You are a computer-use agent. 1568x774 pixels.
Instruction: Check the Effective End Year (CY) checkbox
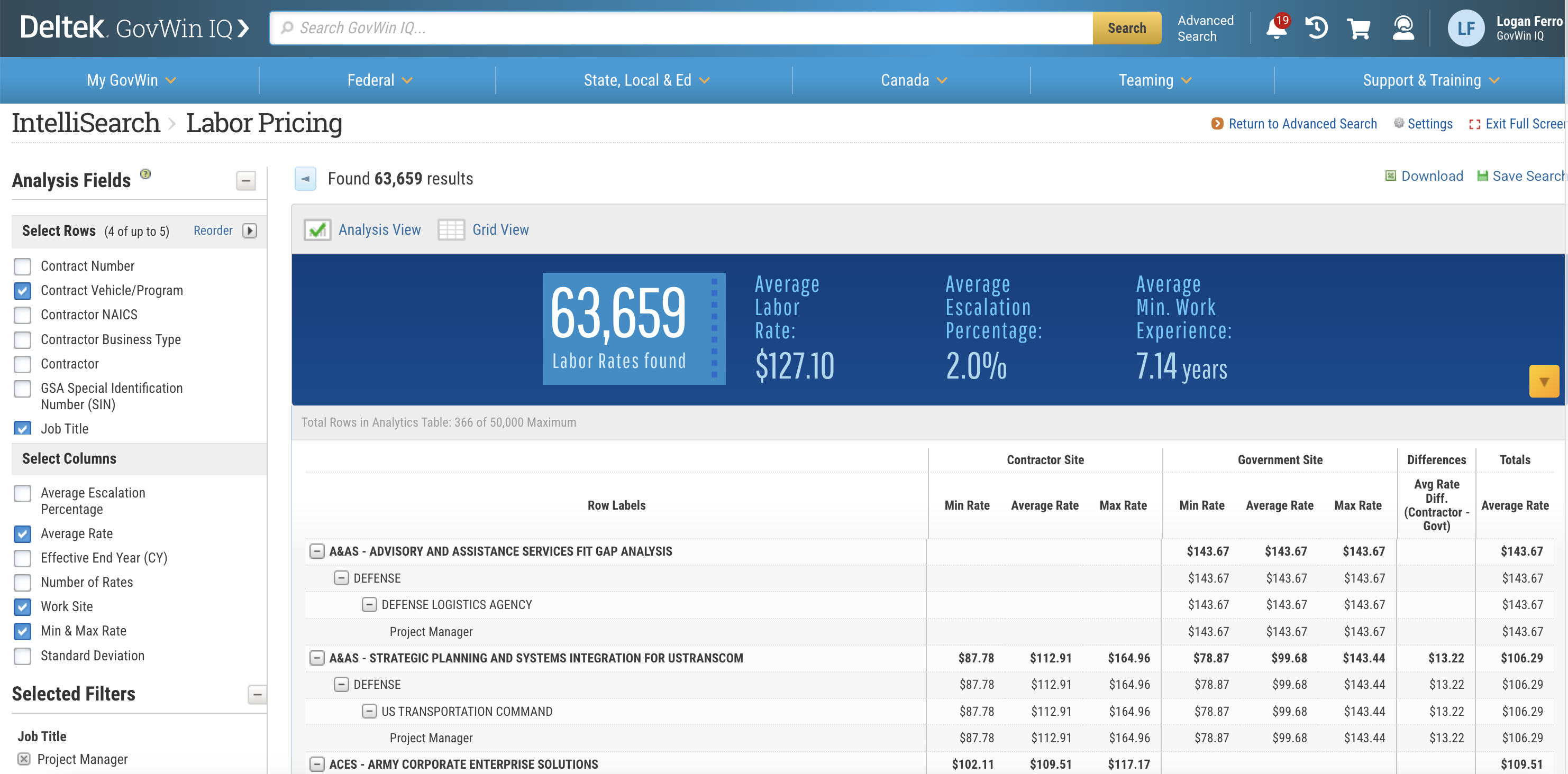point(23,558)
